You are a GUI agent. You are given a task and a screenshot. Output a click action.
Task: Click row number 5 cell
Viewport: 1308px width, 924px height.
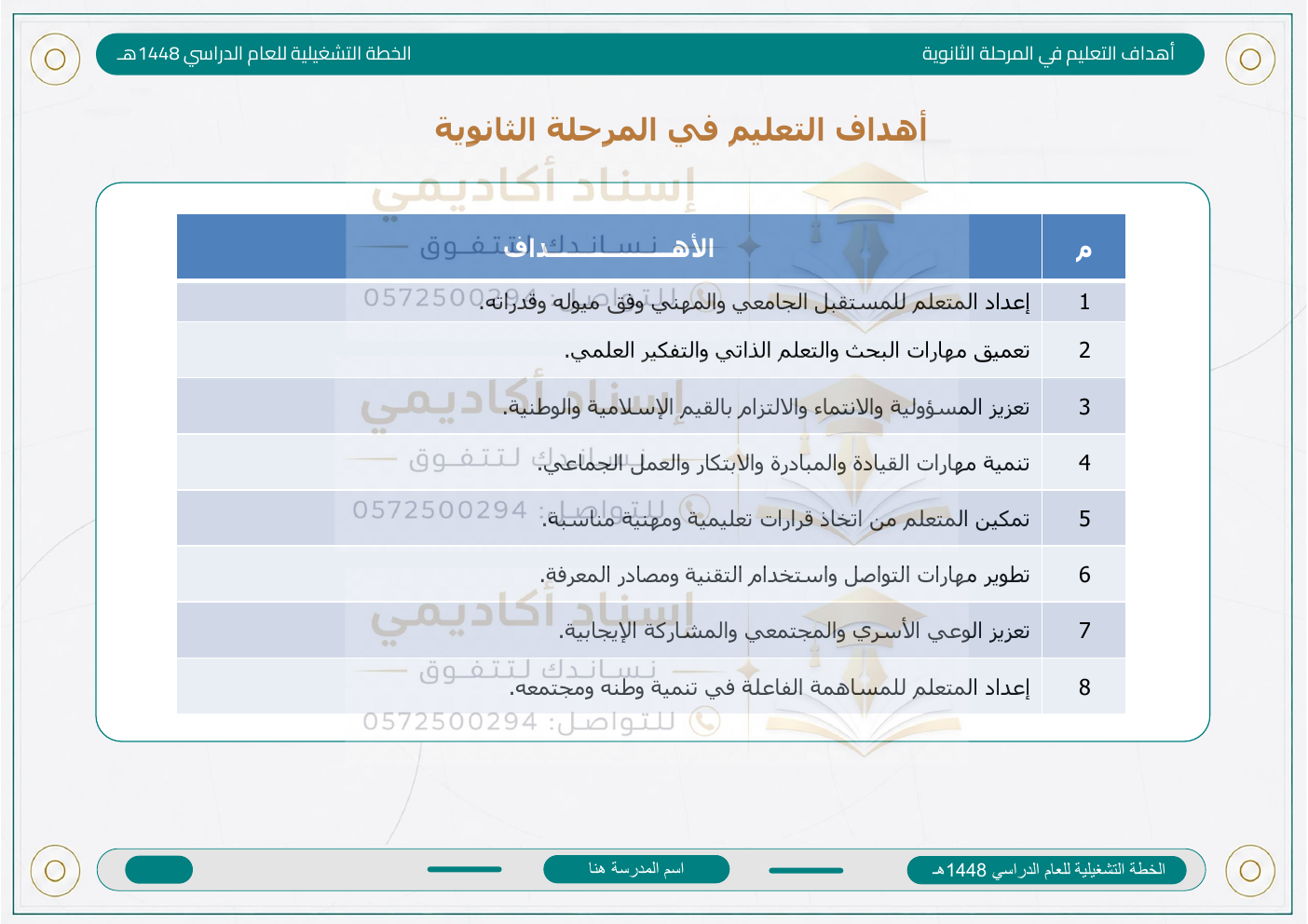point(1083,519)
